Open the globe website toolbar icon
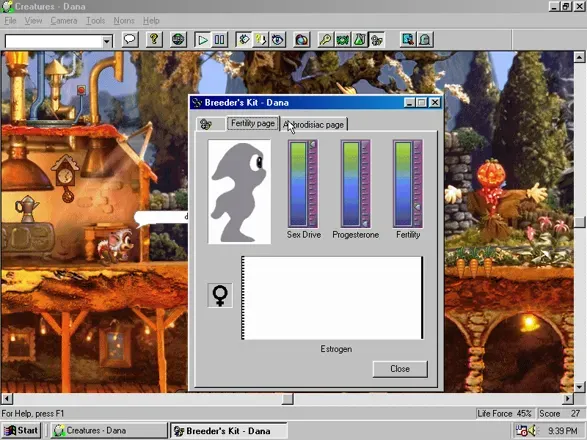Image resolution: width=587 pixels, height=440 pixels. [178, 39]
